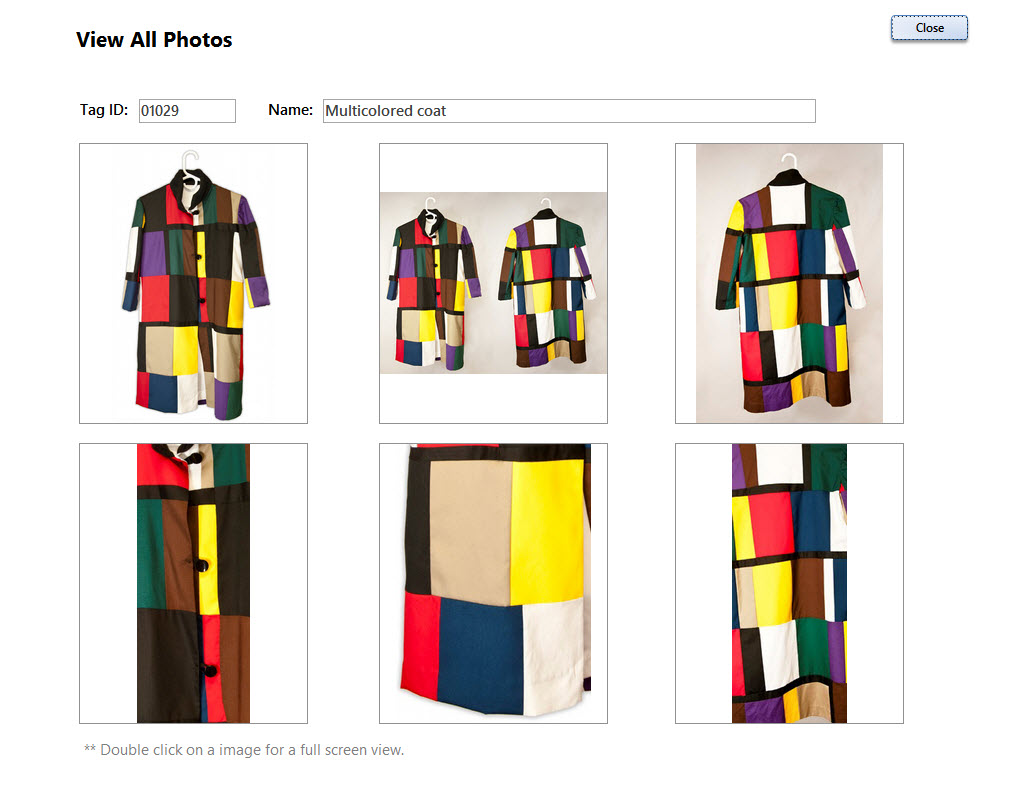Open the close-up photo of black front buttons

point(193,584)
